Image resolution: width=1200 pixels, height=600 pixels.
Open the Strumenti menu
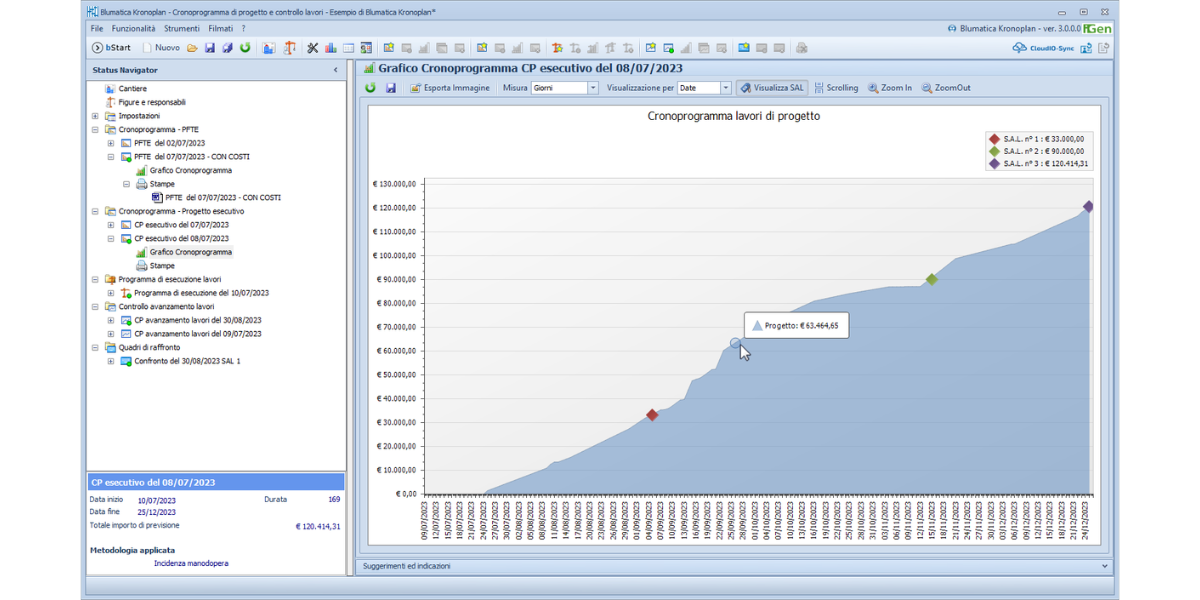coord(182,29)
